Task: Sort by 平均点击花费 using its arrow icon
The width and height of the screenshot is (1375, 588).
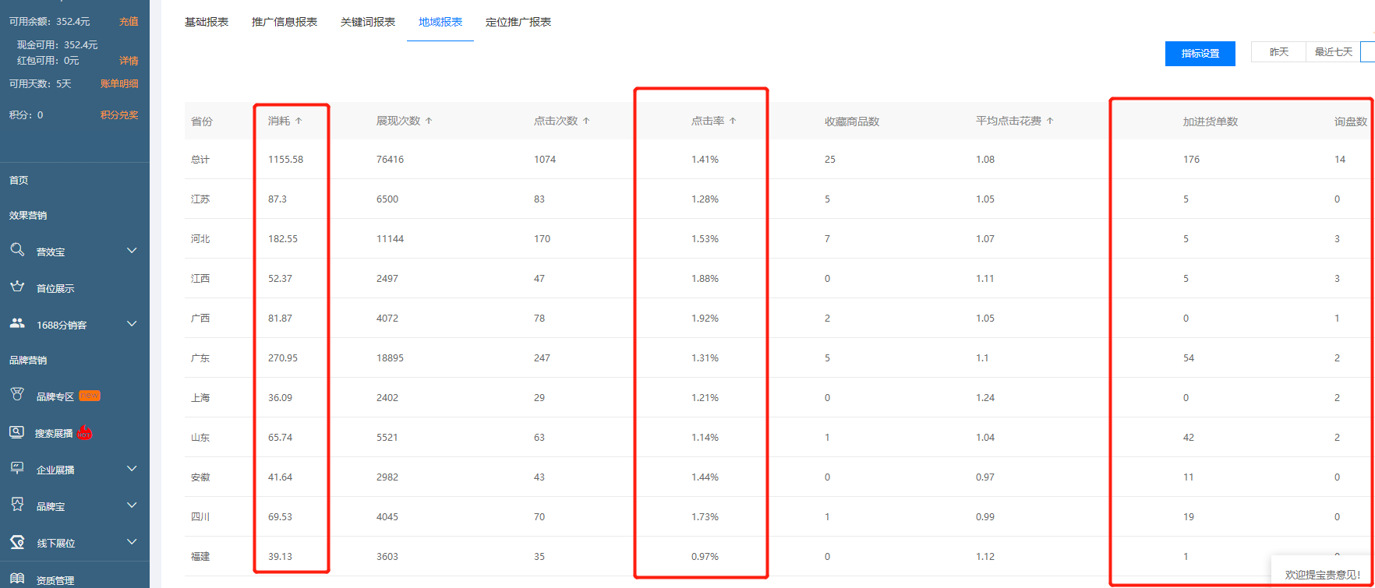Action: tap(1050, 121)
